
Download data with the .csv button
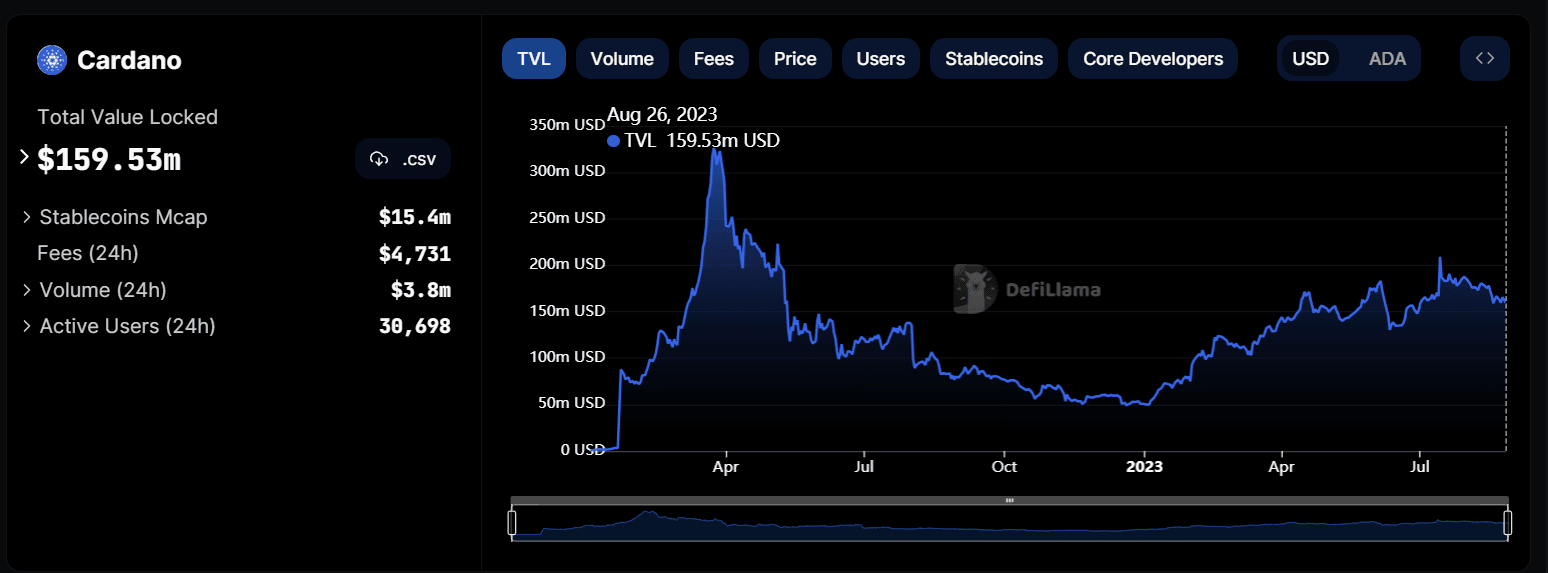pyautogui.click(x=403, y=159)
